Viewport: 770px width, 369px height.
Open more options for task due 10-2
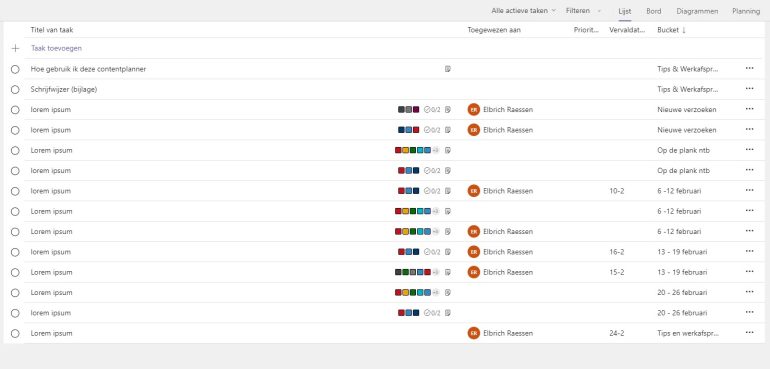point(749,191)
